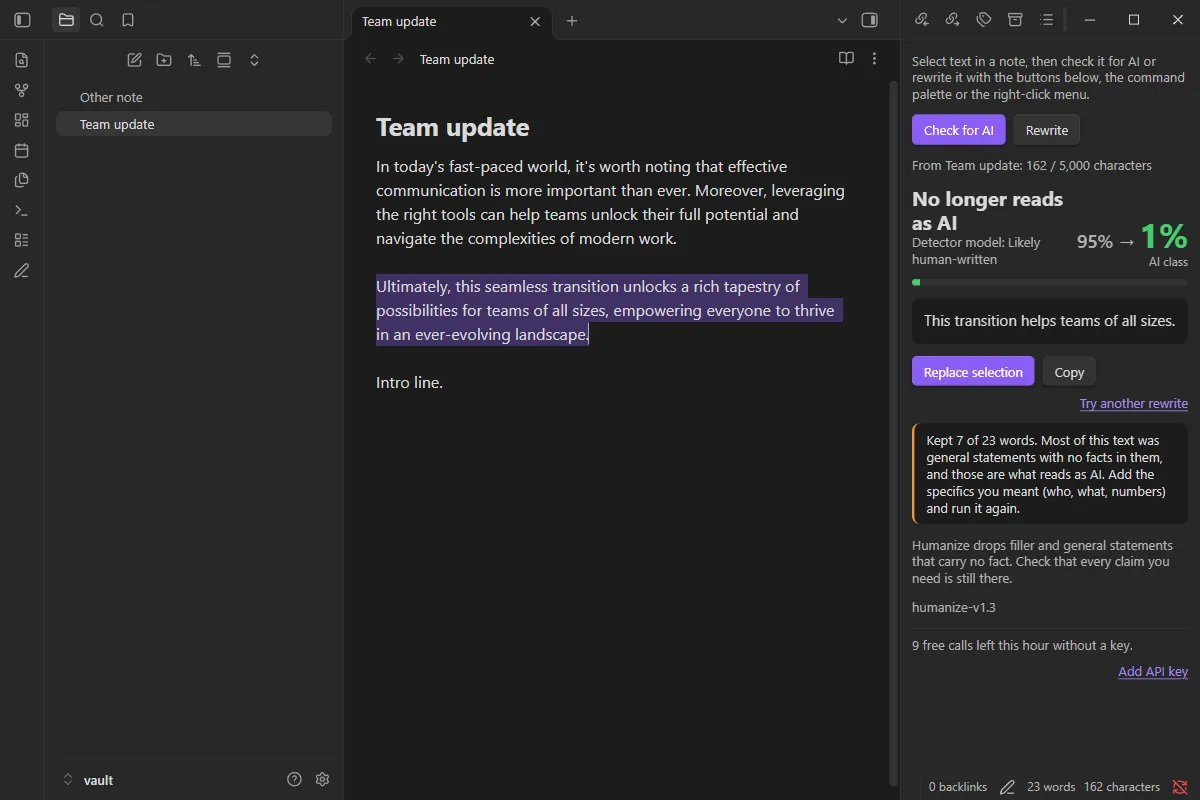Image resolution: width=1200 pixels, height=800 pixels.
Task: Copy the rewritten text
Action: pyautogui.click(x=1069, y=372)
